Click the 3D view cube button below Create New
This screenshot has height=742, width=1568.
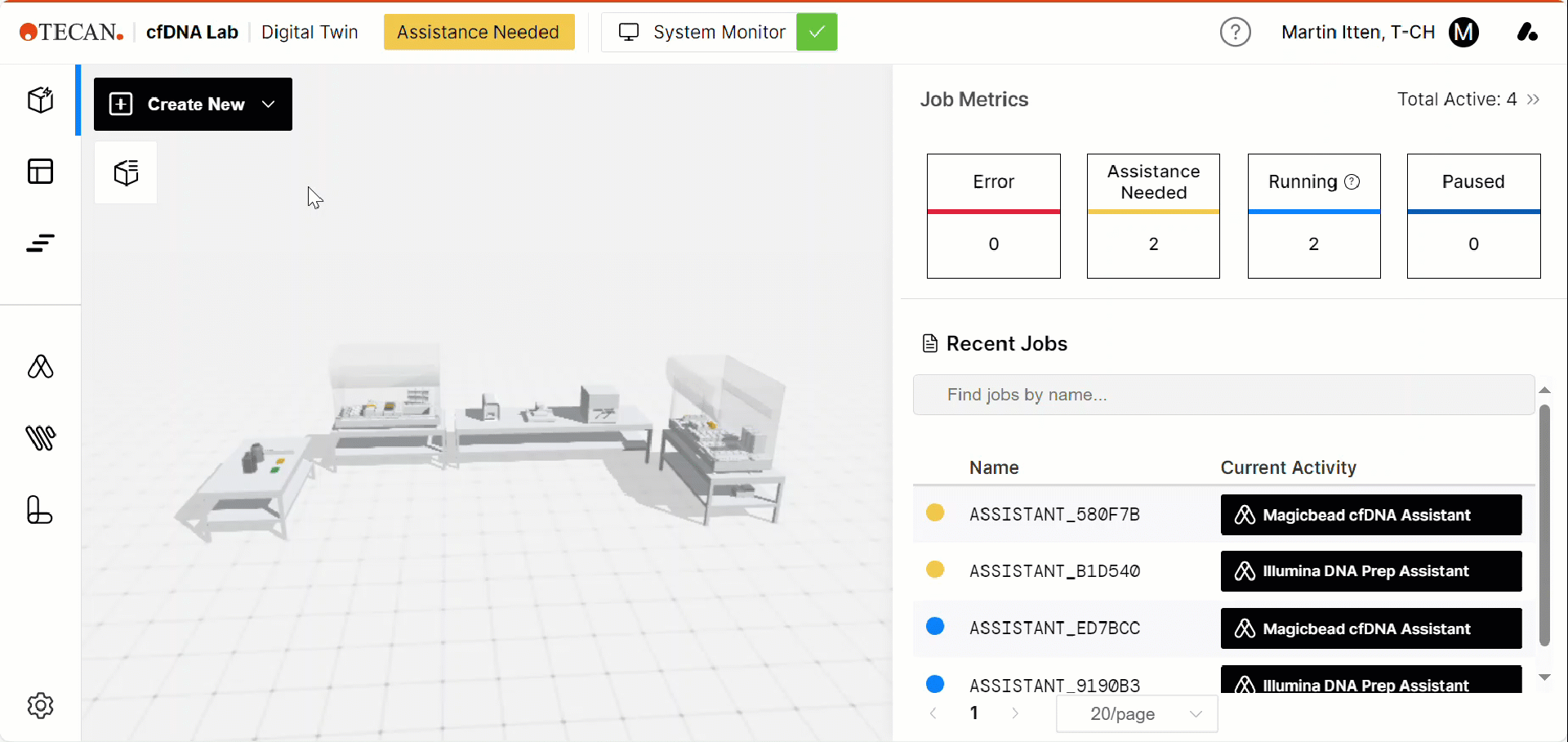coord(126,172)
